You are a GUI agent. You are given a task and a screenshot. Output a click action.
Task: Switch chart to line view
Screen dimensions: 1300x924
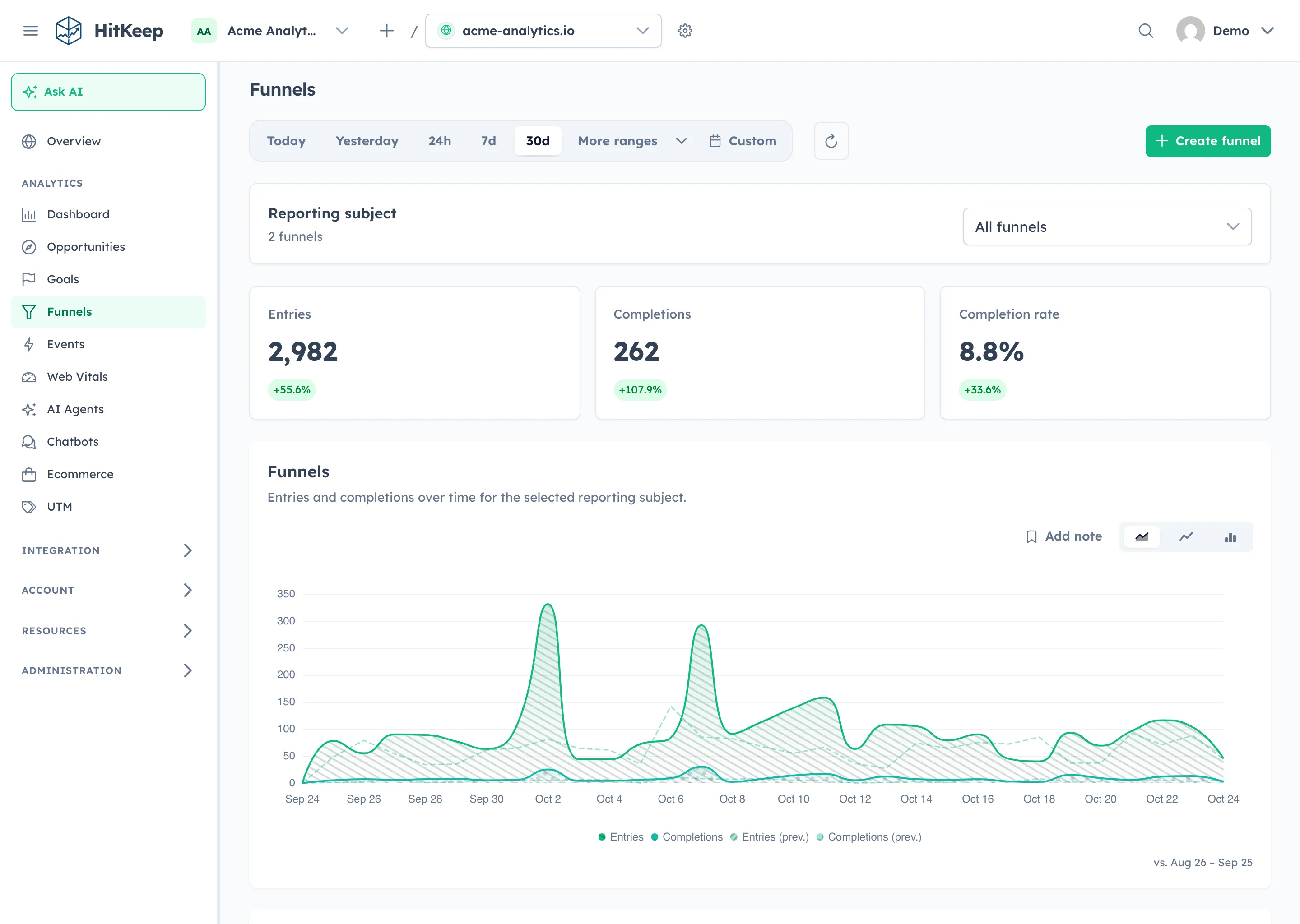(1186, 537)
